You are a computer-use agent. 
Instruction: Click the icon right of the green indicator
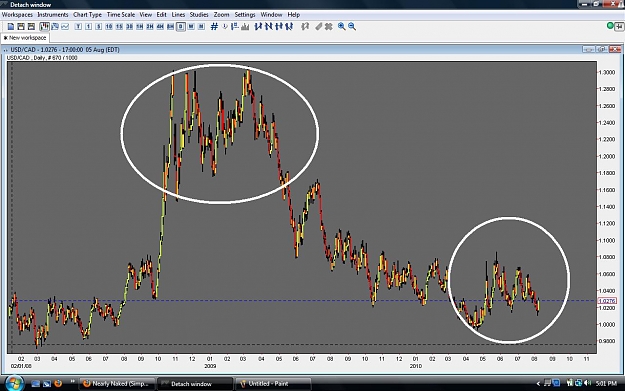(x=619, y=27)
